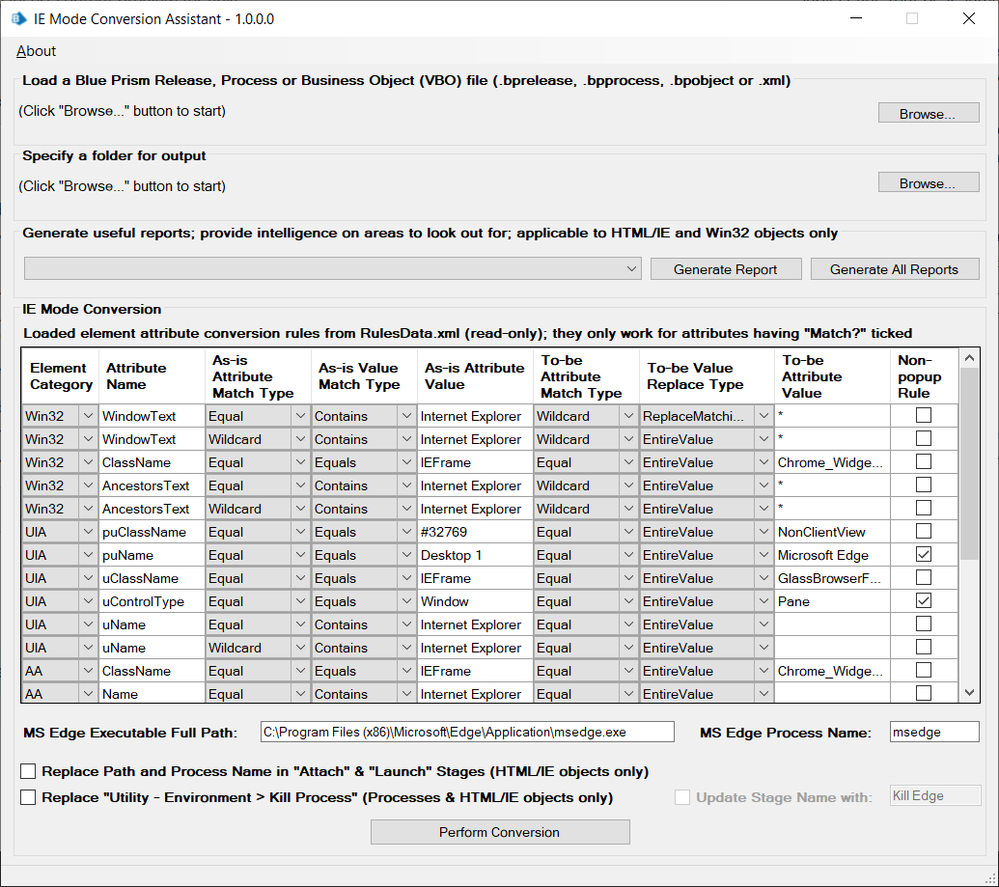The image size is (999, 887).
Task: Click the MS Edge Executable Full Path field
Action: 467,732
